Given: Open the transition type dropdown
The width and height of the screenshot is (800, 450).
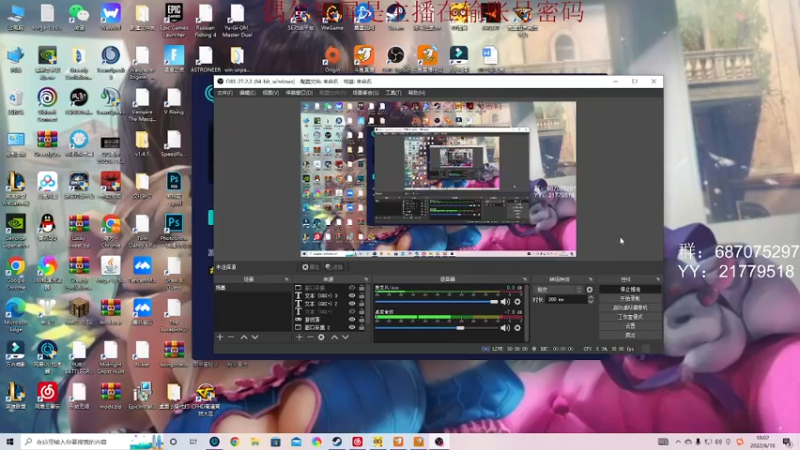Looking at the screenshot, I should 558,289.
